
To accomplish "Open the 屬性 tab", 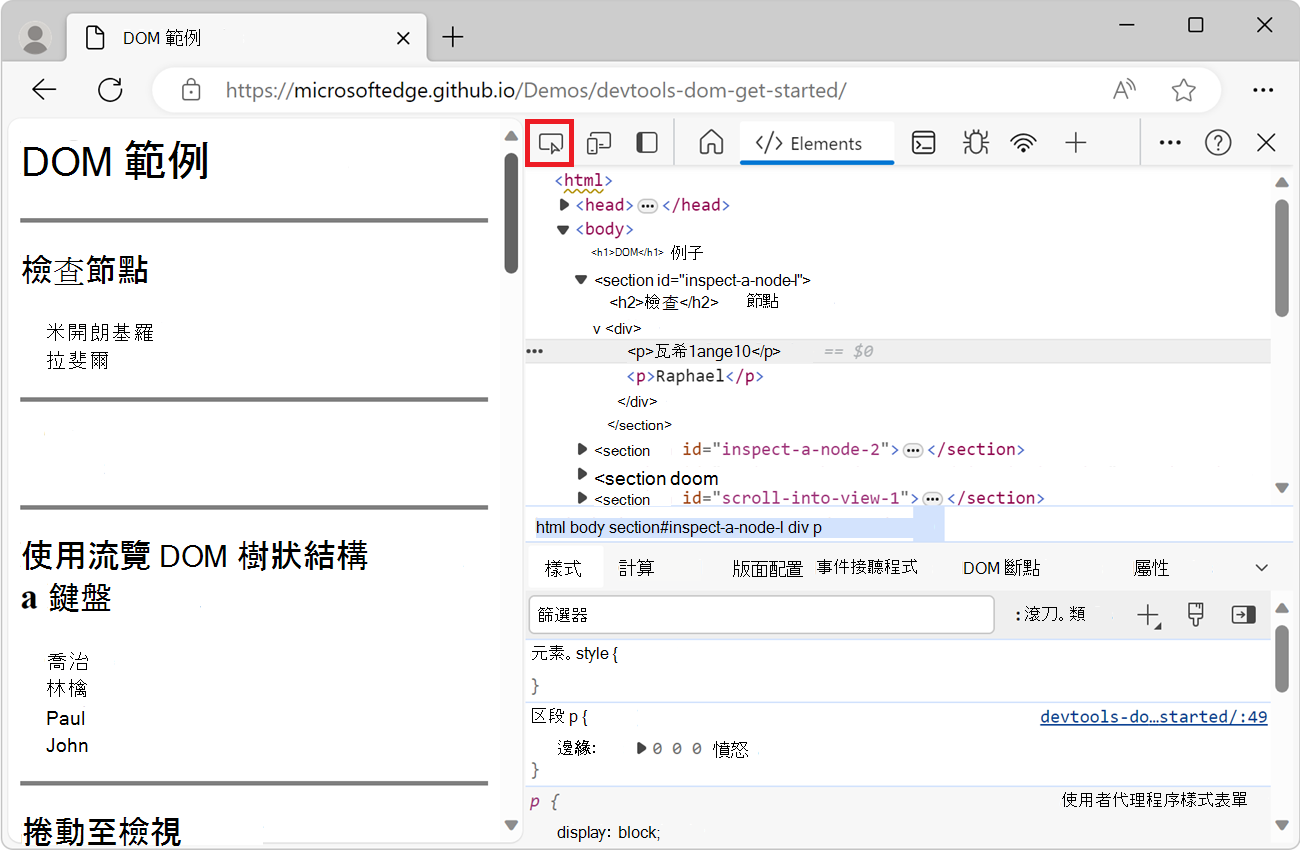I will (1151, 568).
